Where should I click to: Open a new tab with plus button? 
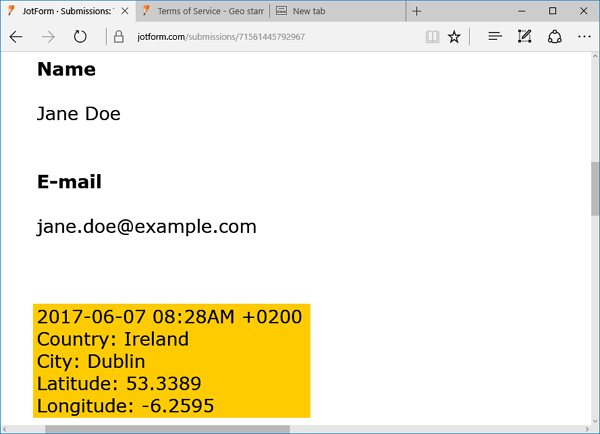pyautogui.click(x=417, y=11)
